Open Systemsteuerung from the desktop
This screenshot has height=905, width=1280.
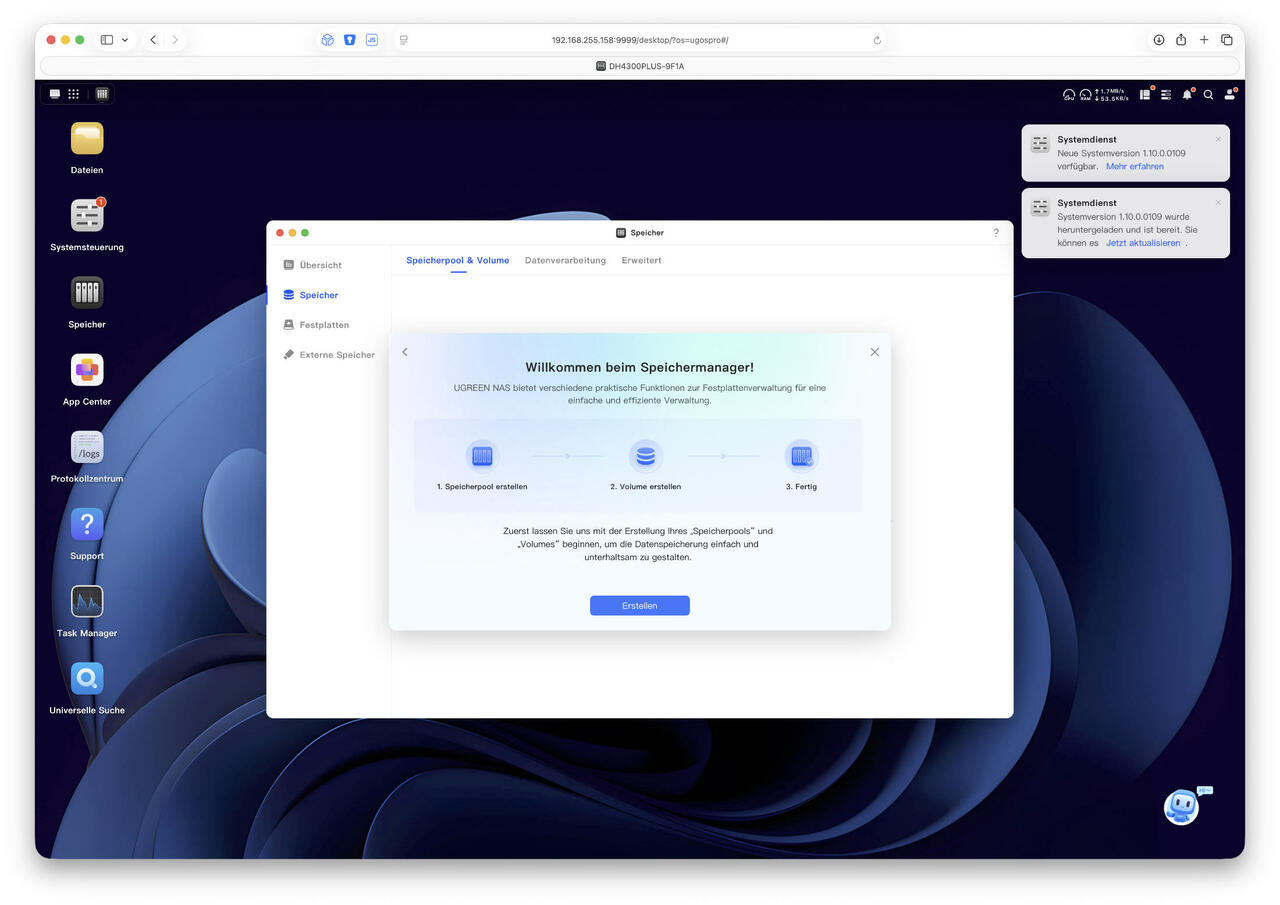(x=87, y=216)
